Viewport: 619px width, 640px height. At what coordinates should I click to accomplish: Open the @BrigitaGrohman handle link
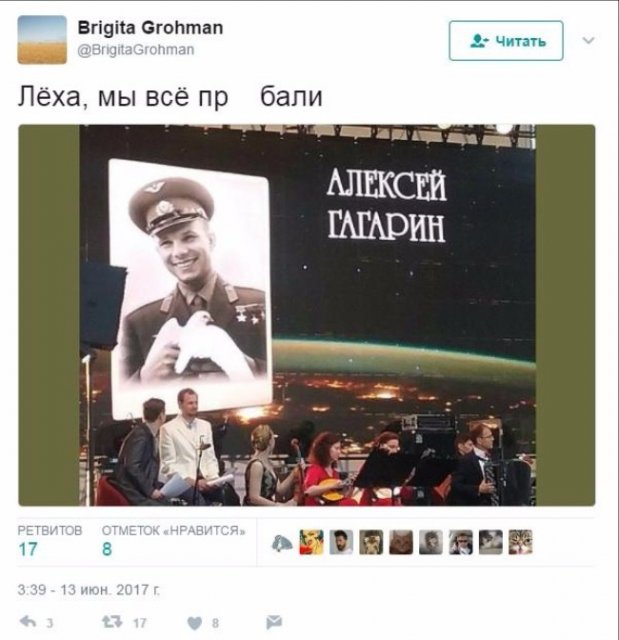tap(136, 50)
